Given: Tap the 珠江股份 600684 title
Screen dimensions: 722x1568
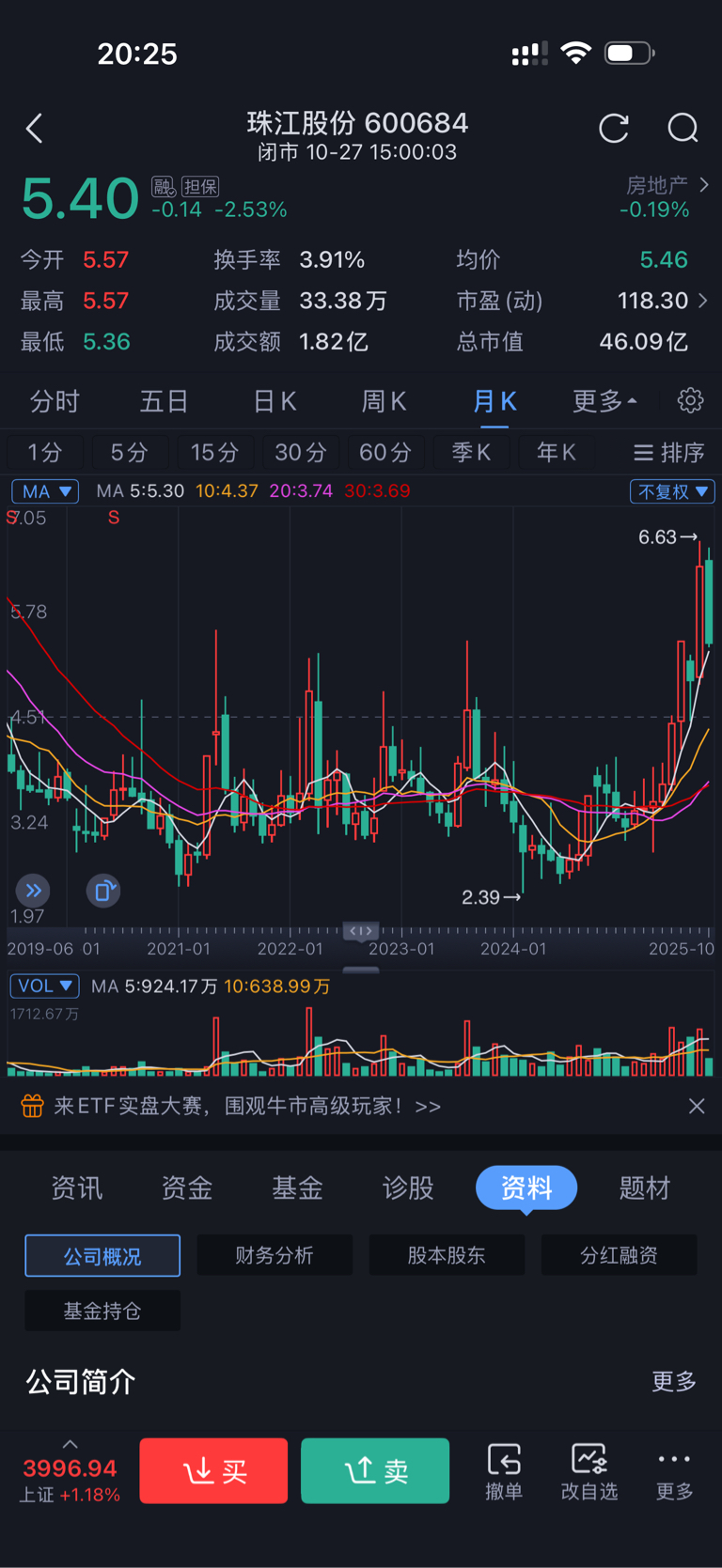Looking at the screenshot, I should coord(357,123).
